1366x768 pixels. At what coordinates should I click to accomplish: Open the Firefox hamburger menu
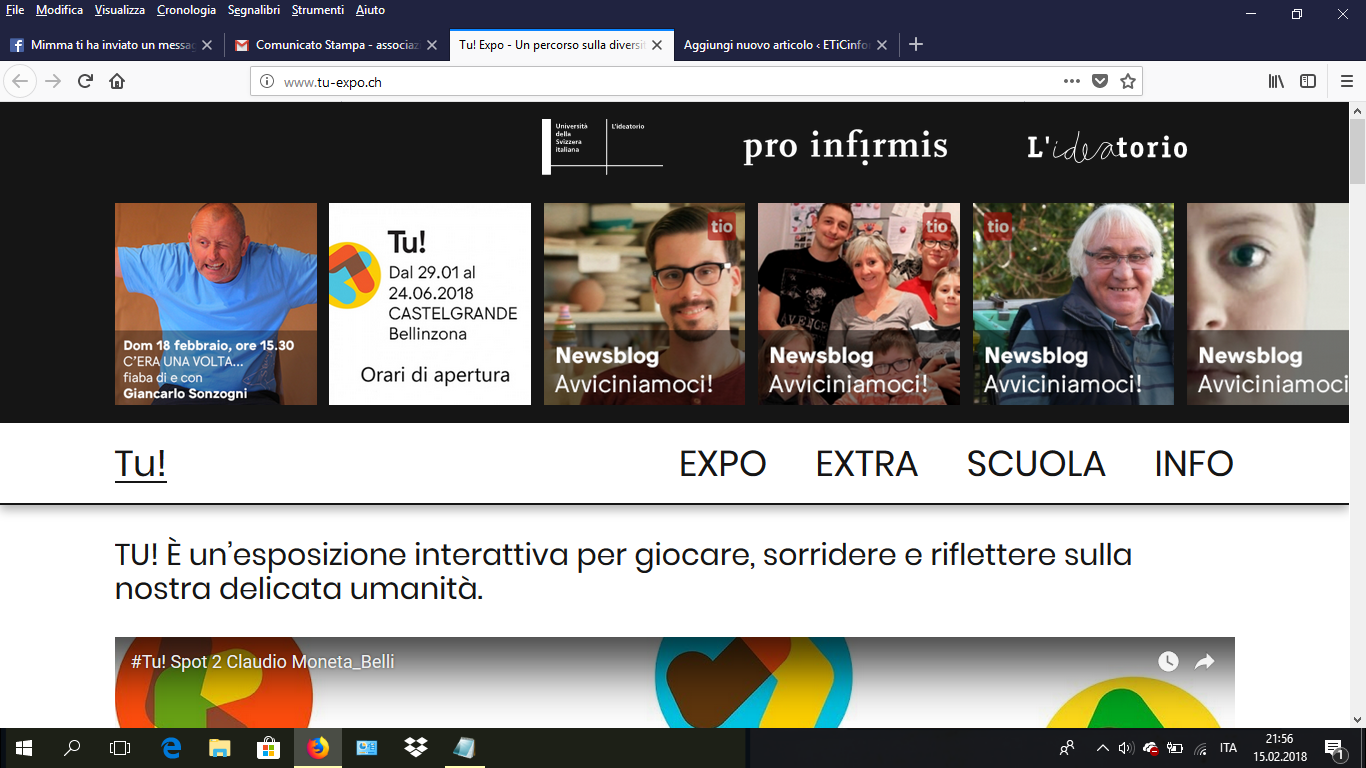tap(1347, 82)
